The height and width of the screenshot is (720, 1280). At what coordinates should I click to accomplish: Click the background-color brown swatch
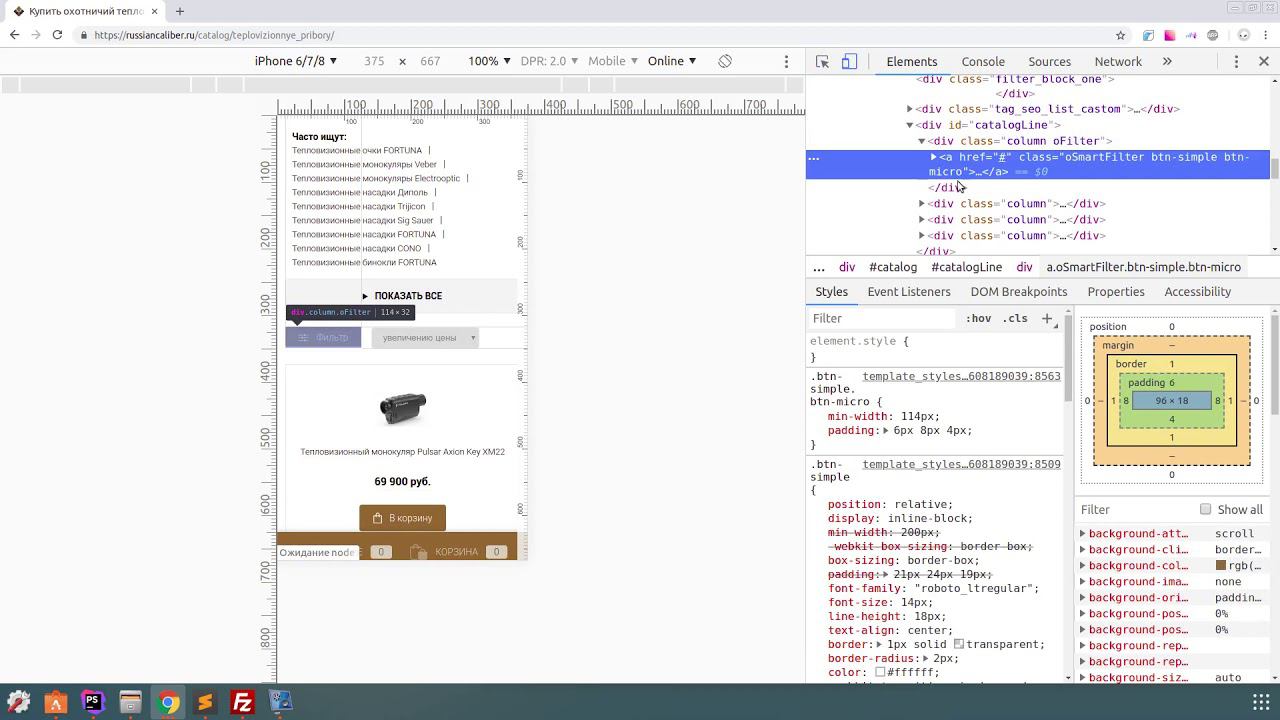(1221, 566)
